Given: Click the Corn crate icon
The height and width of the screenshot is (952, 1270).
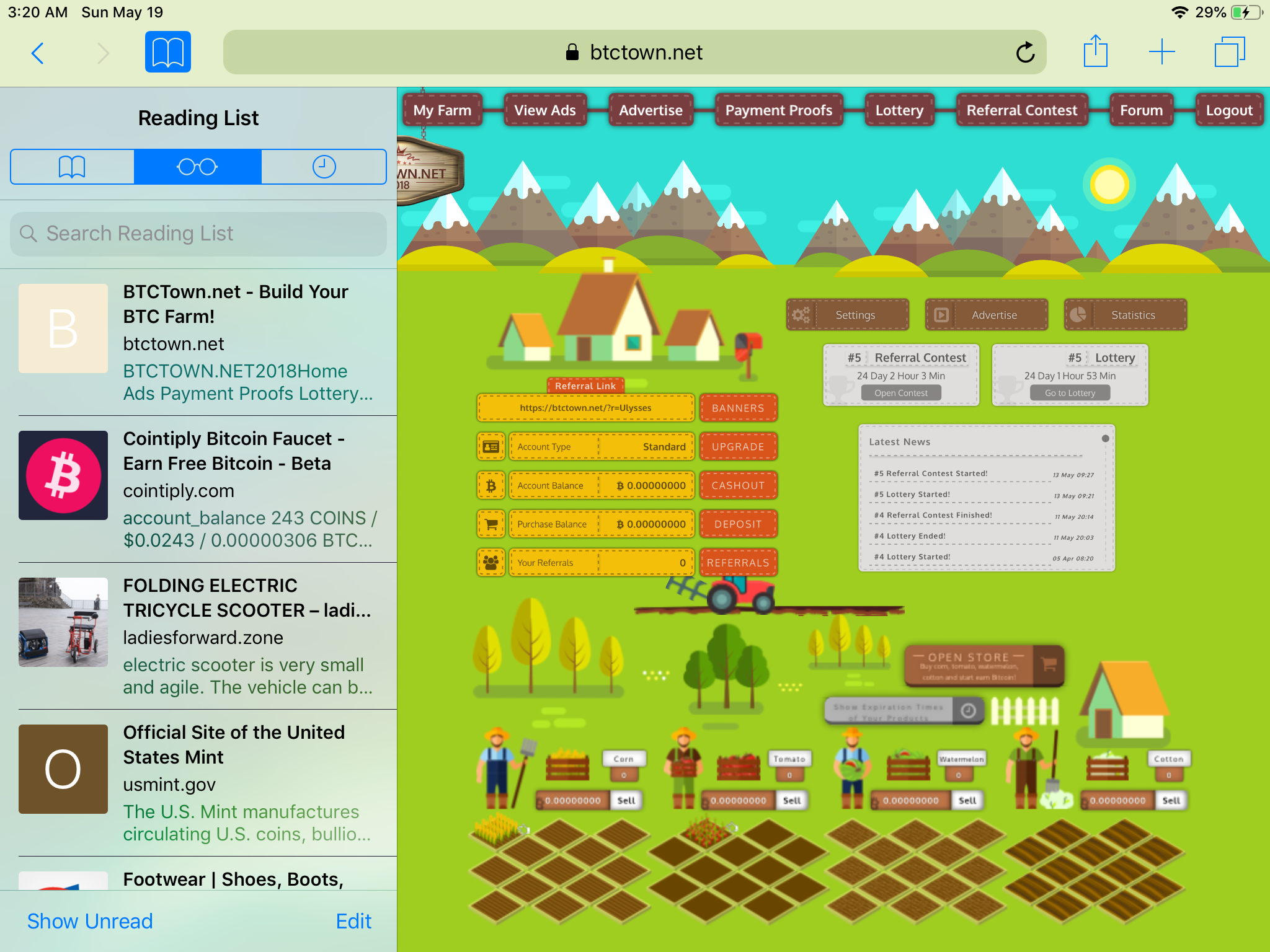Looking at the screenshot, I should (567, 765).
